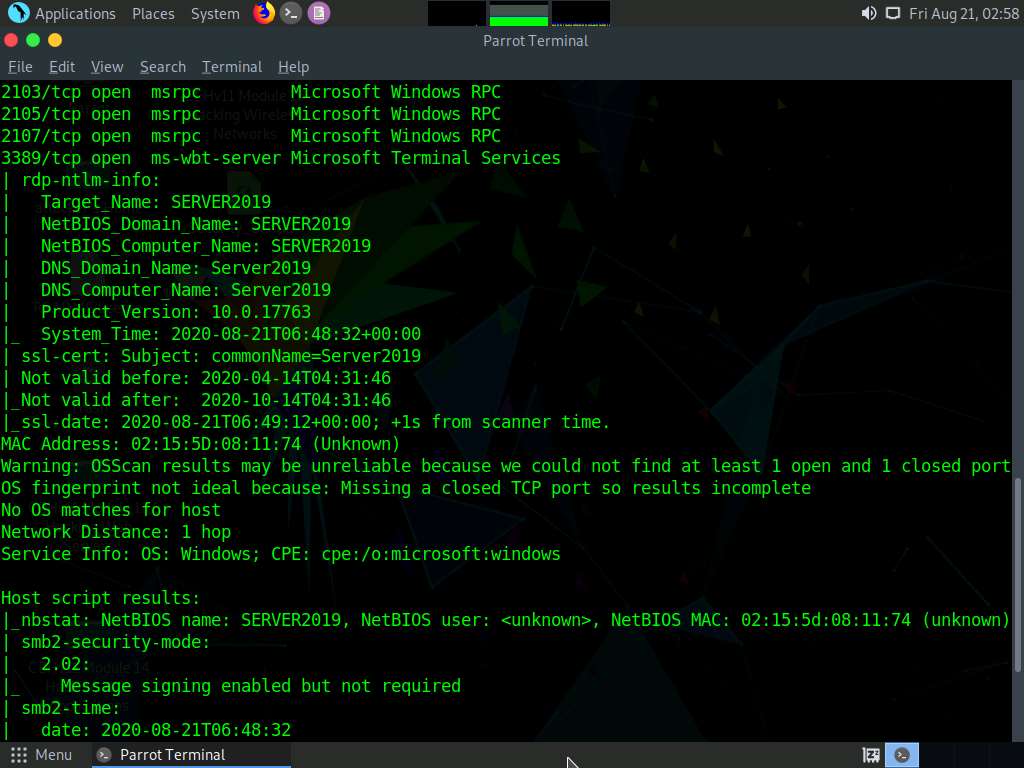Click the Parrot Terminal window title
The width and height of the screenshot is (1024, 768).
(x=536, y=40)
